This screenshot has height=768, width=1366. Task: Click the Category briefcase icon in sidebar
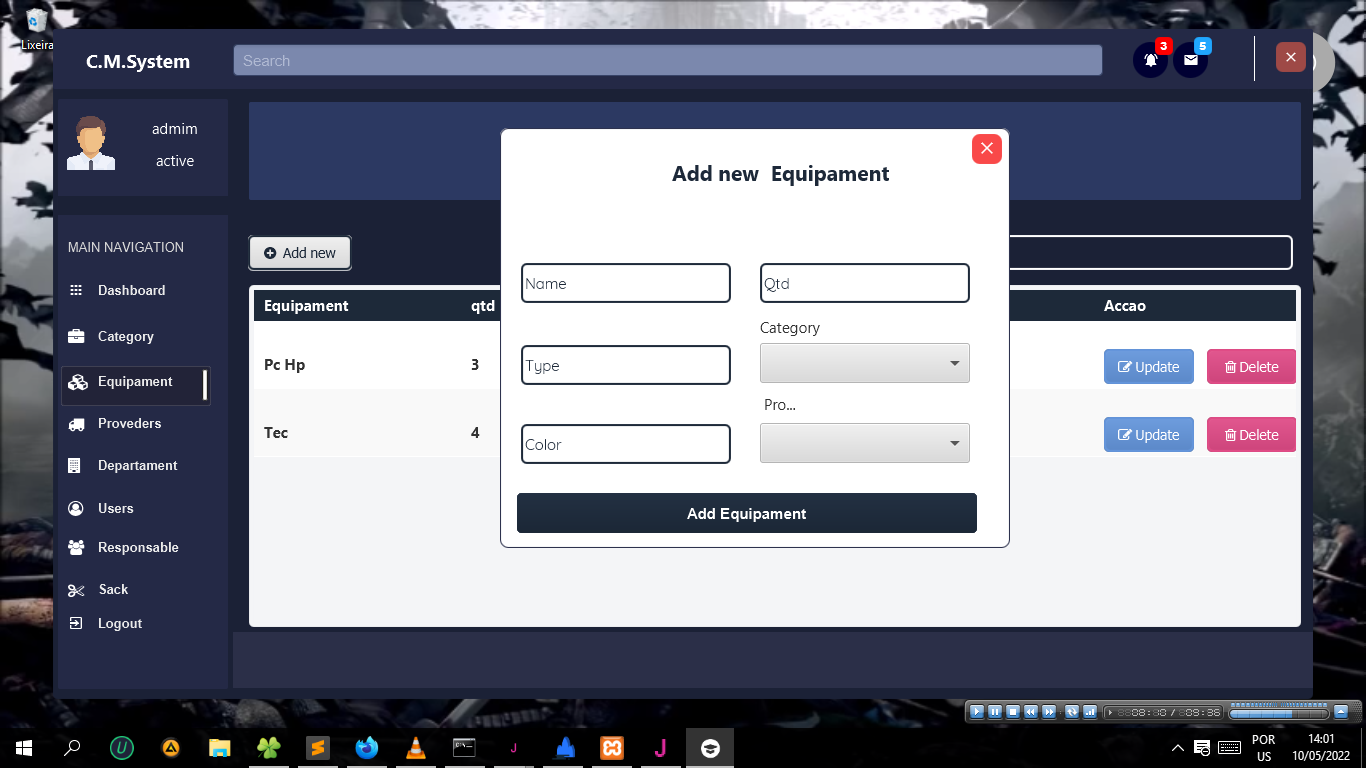pyautogui.click(x=76, y=336)
